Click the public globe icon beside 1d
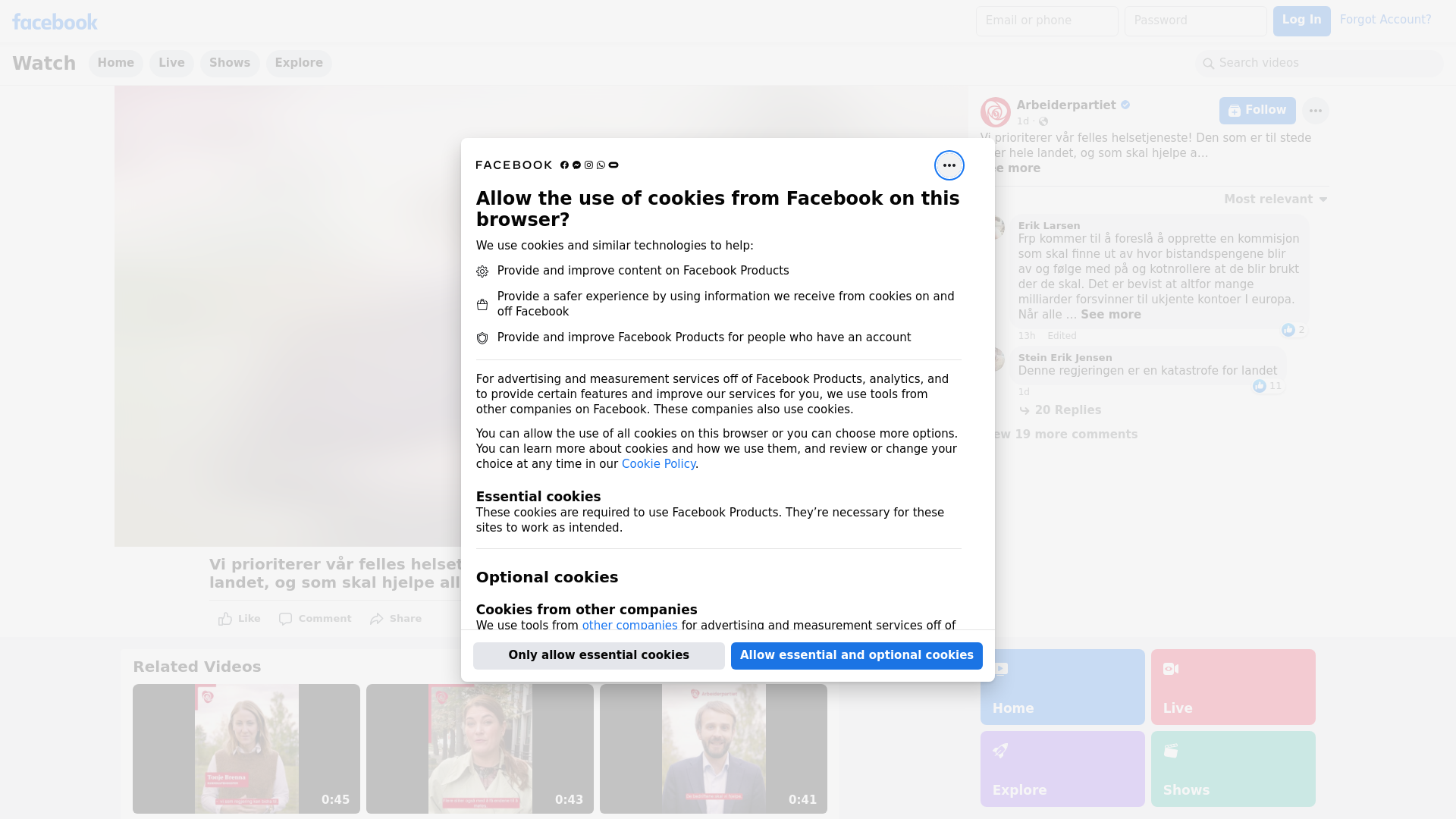This screenshot has height=819, width=1456. [x=1043, y=121]
